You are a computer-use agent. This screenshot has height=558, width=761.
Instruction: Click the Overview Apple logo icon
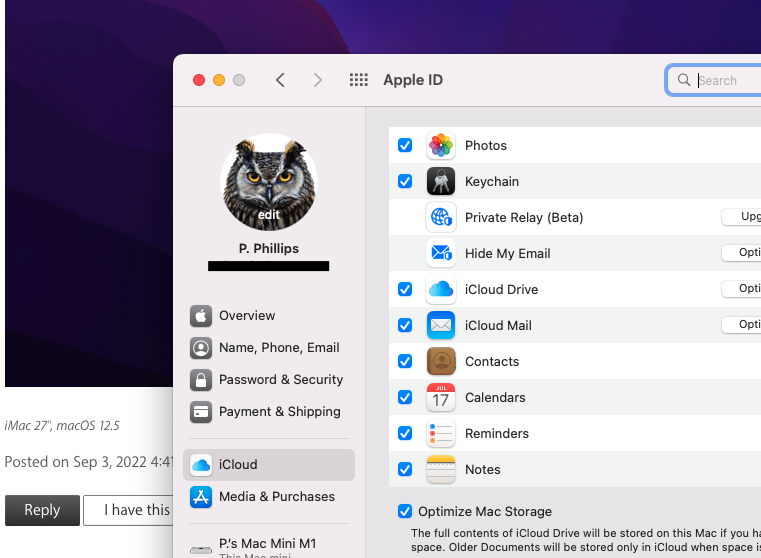(201, 316)
